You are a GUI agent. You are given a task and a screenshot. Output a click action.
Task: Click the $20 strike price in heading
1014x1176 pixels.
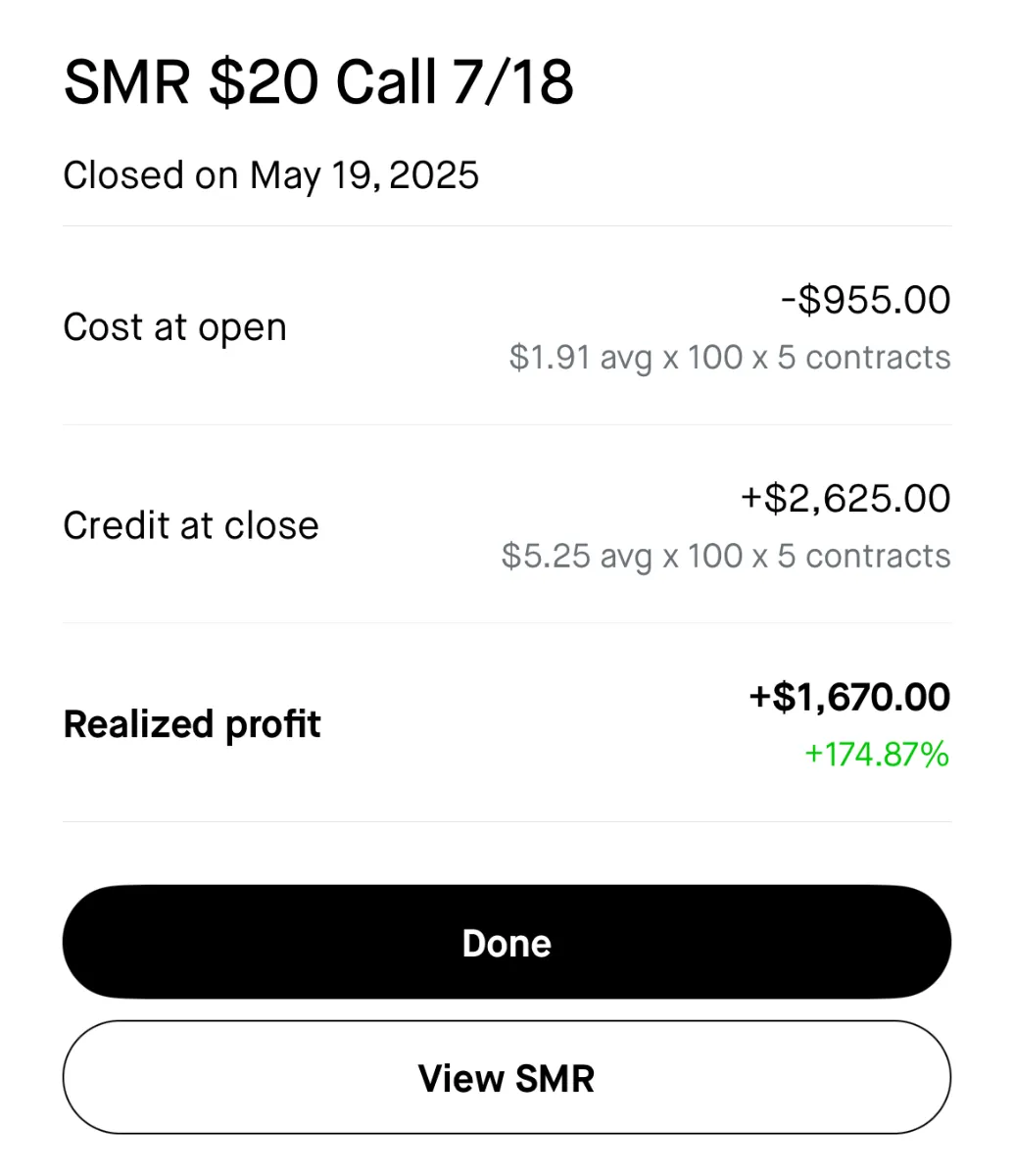[x=263, y=82]
